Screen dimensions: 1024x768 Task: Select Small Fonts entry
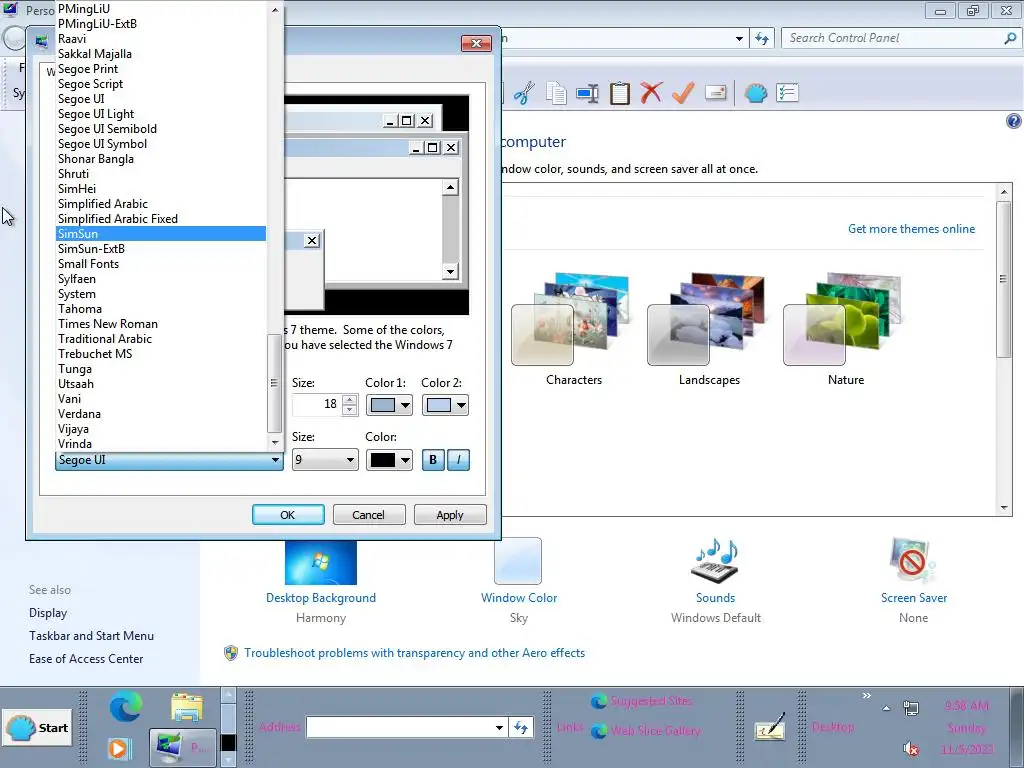coord(161,264)
